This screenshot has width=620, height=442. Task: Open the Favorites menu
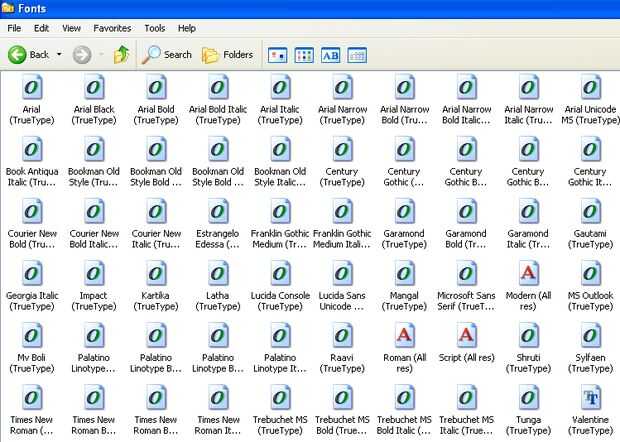tap(112, 28)
